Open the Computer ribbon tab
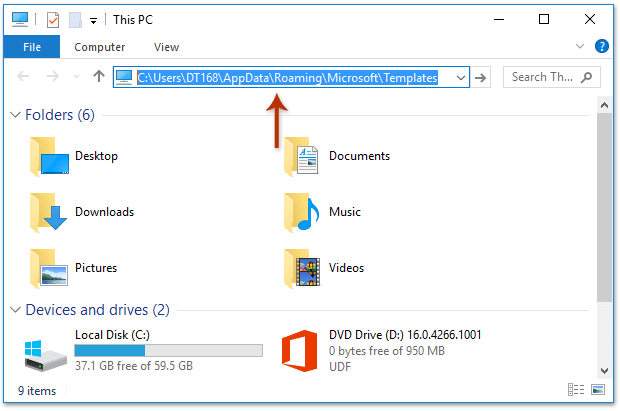 click(100, 47)
